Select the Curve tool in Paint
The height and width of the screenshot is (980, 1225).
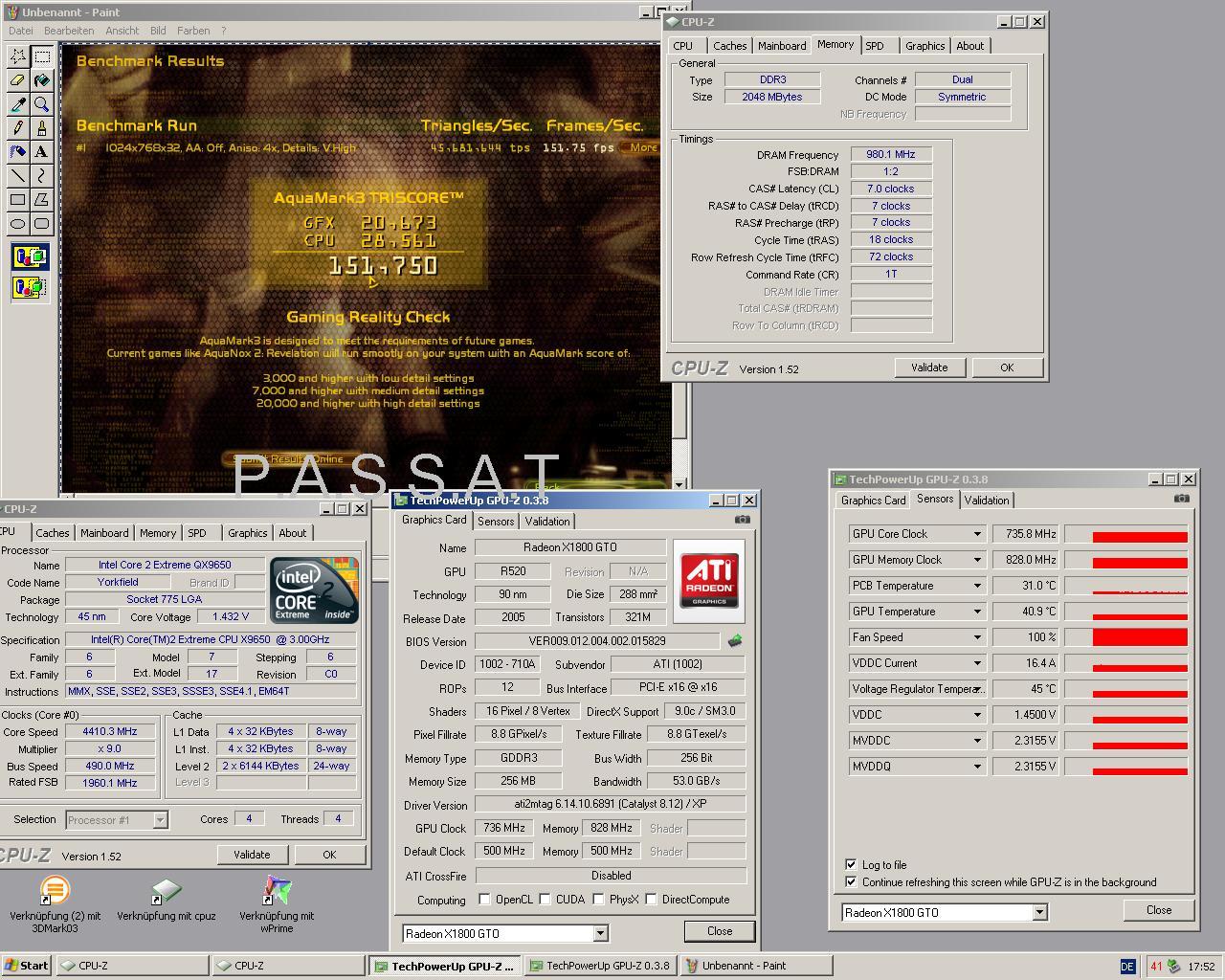tap(42, 176)
